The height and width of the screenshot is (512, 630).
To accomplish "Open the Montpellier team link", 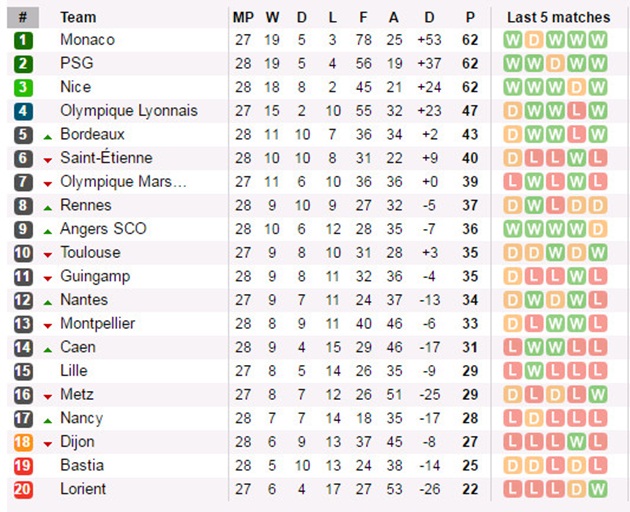I will tap(98, 324).
